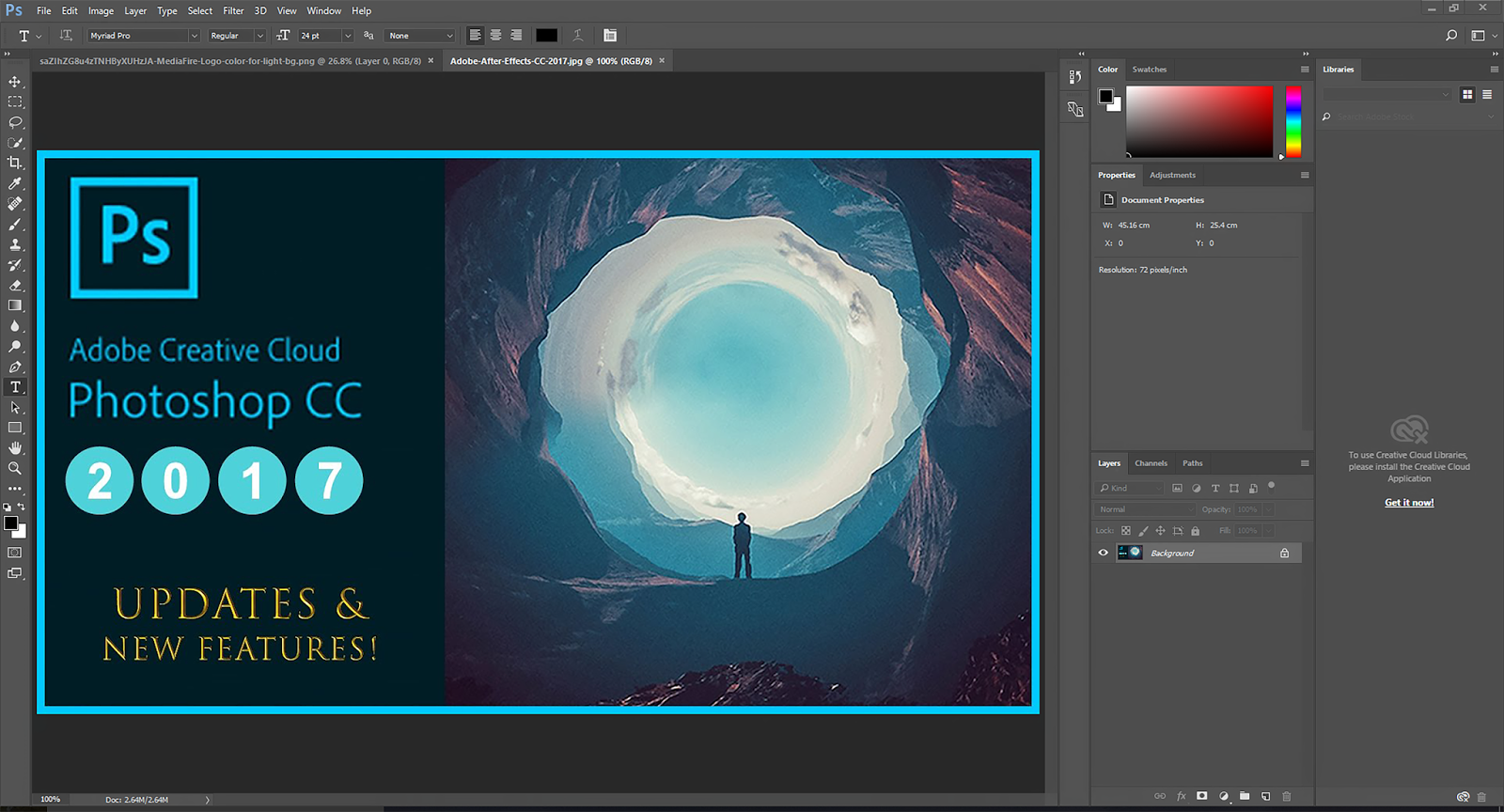Toggle layer filtering switch on
Image resolution: width=1504 pixels, height=812 pixels.
[1271, 487]
